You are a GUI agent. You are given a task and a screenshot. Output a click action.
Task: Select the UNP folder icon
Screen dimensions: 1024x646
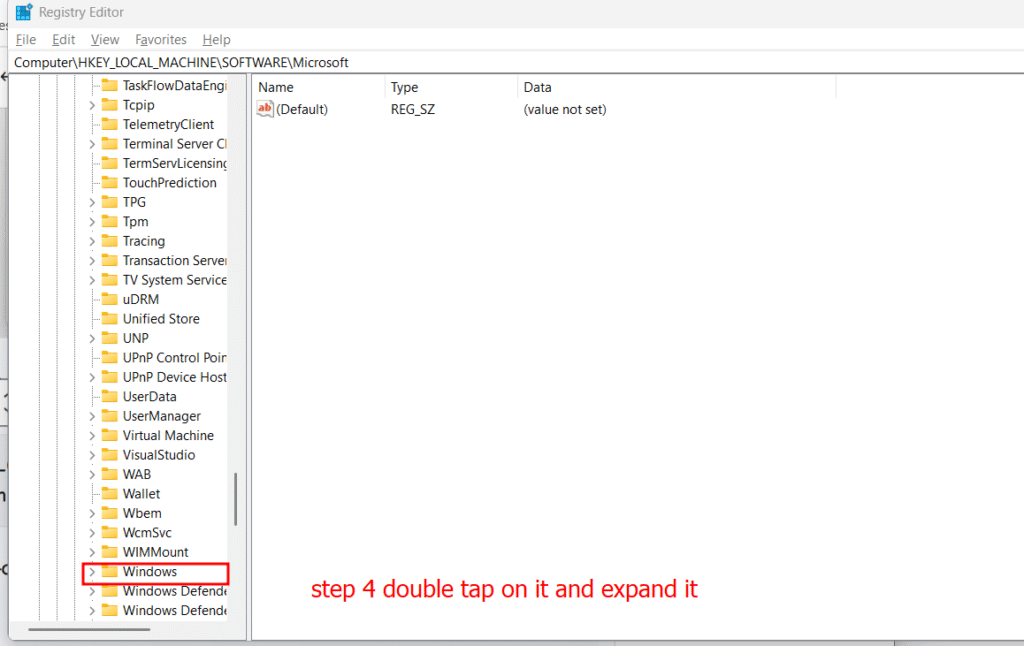pos(110,338)
